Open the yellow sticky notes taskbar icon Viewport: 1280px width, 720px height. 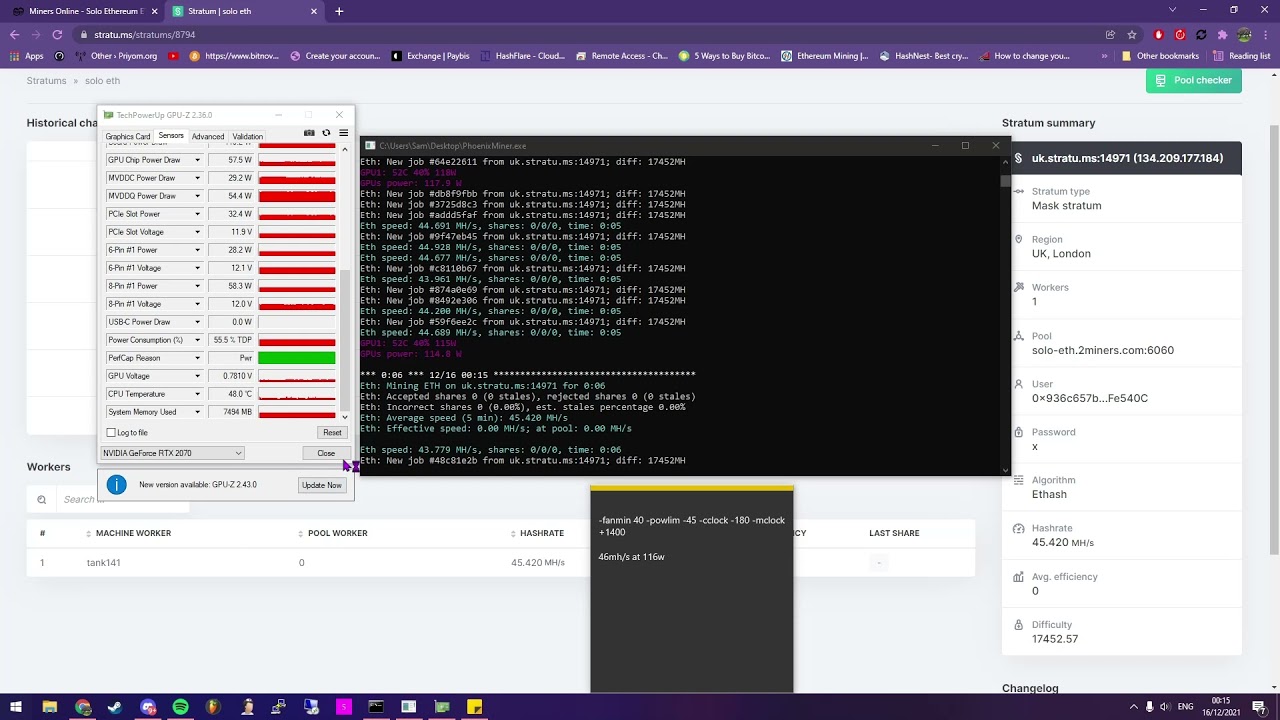pos(475,707)
